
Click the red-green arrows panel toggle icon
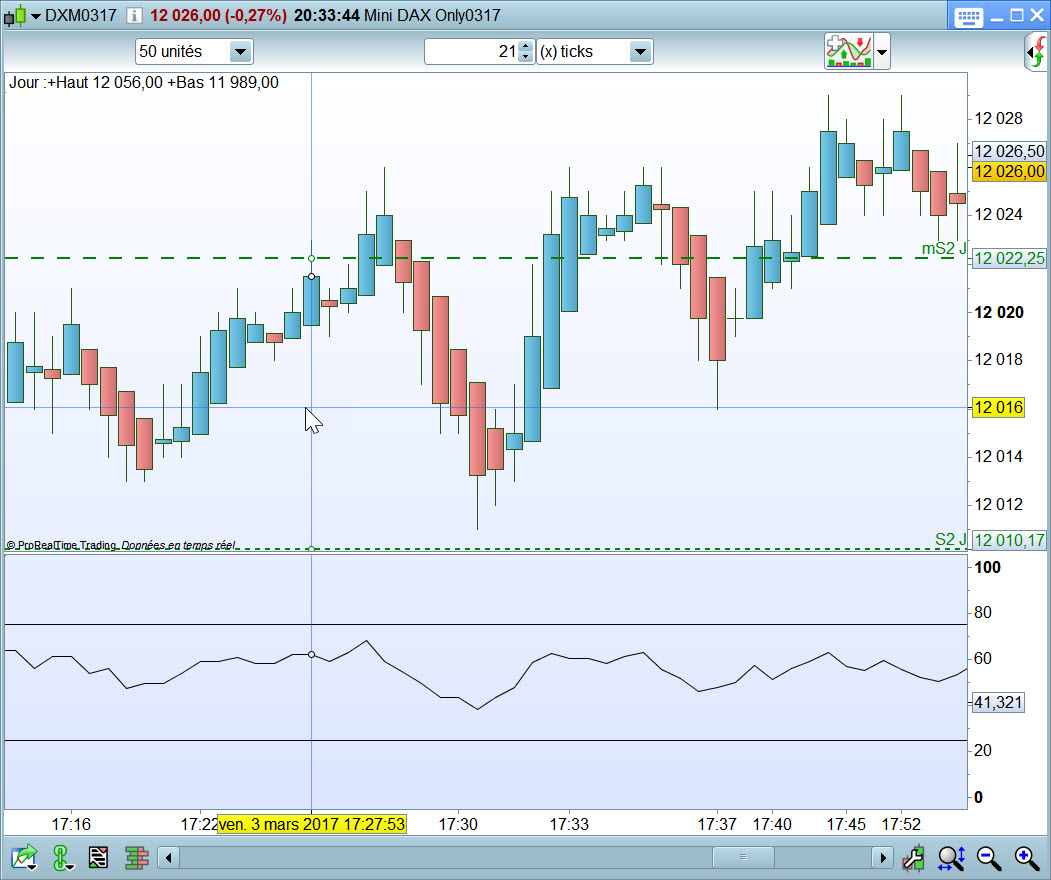click(1036, 52)
